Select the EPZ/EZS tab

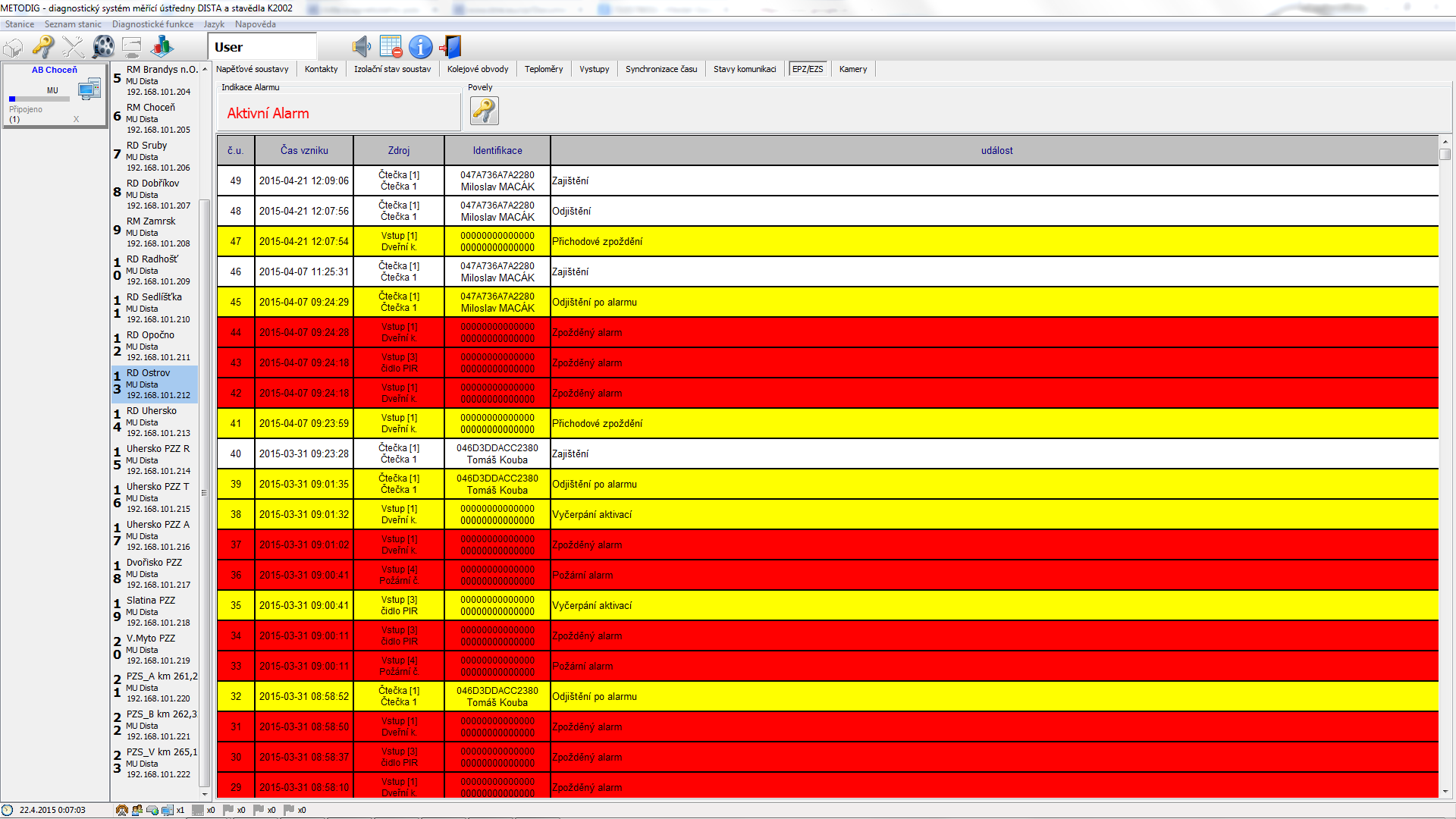(x=808, y=69)
